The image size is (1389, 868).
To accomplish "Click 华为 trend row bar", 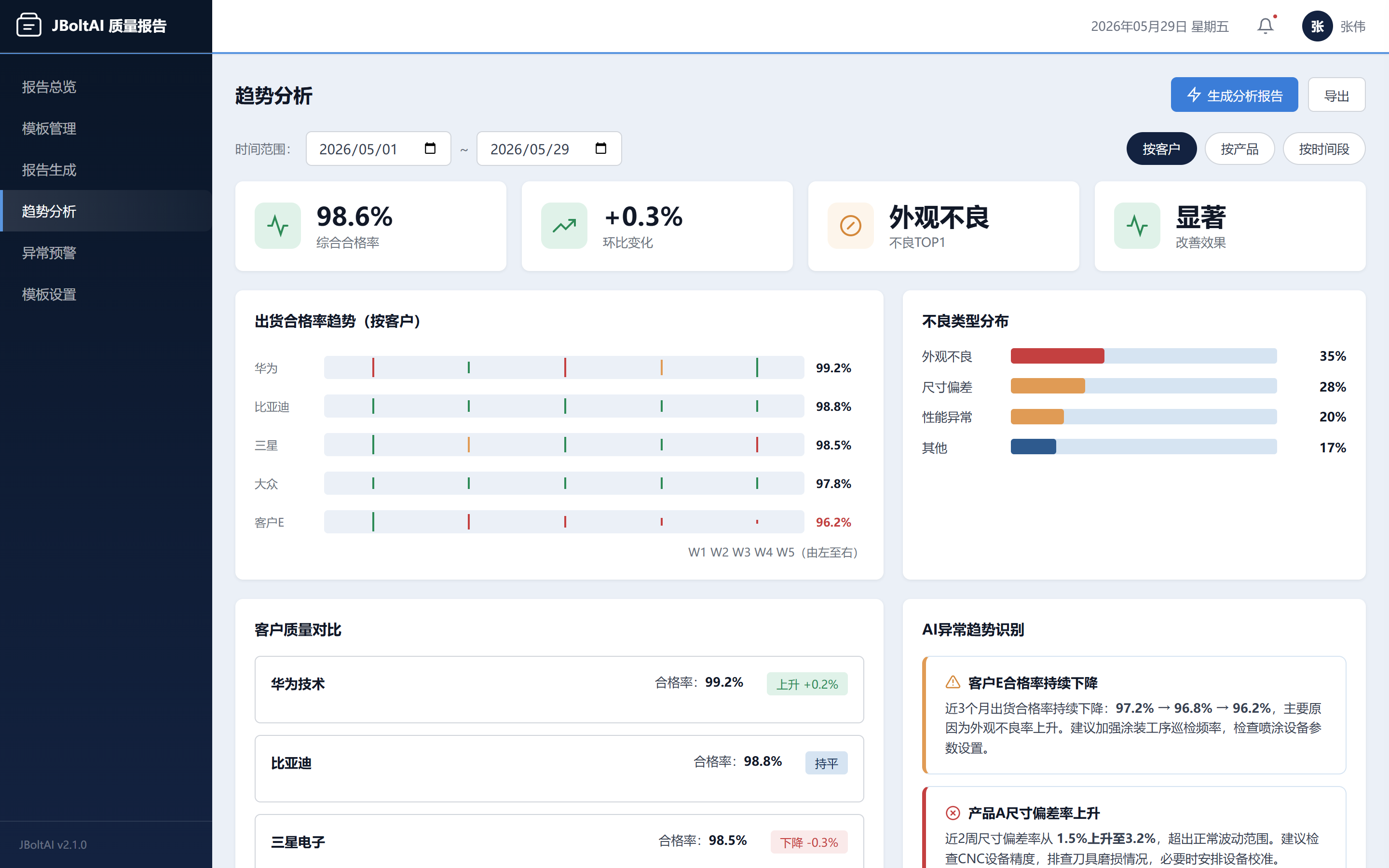I will pyautogui.click(x=564, y=367).
